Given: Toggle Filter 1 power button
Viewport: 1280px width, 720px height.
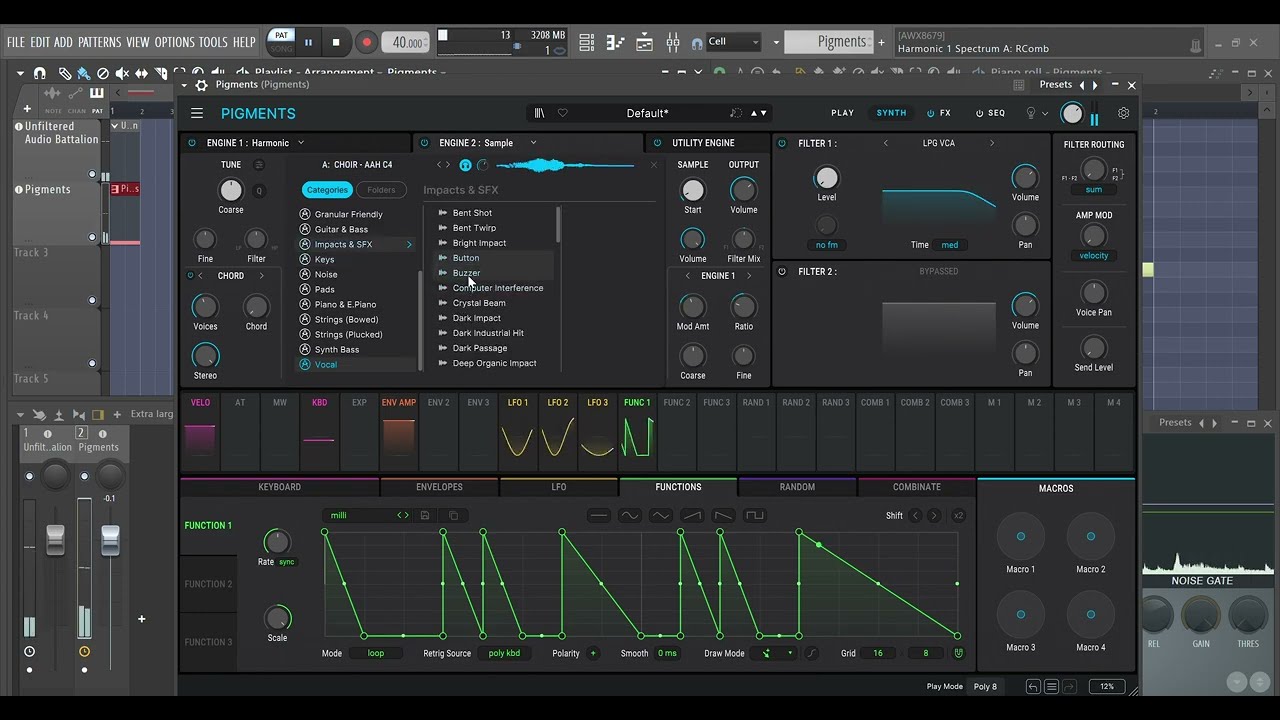Looking at the screenshot, I should [782, 143].
